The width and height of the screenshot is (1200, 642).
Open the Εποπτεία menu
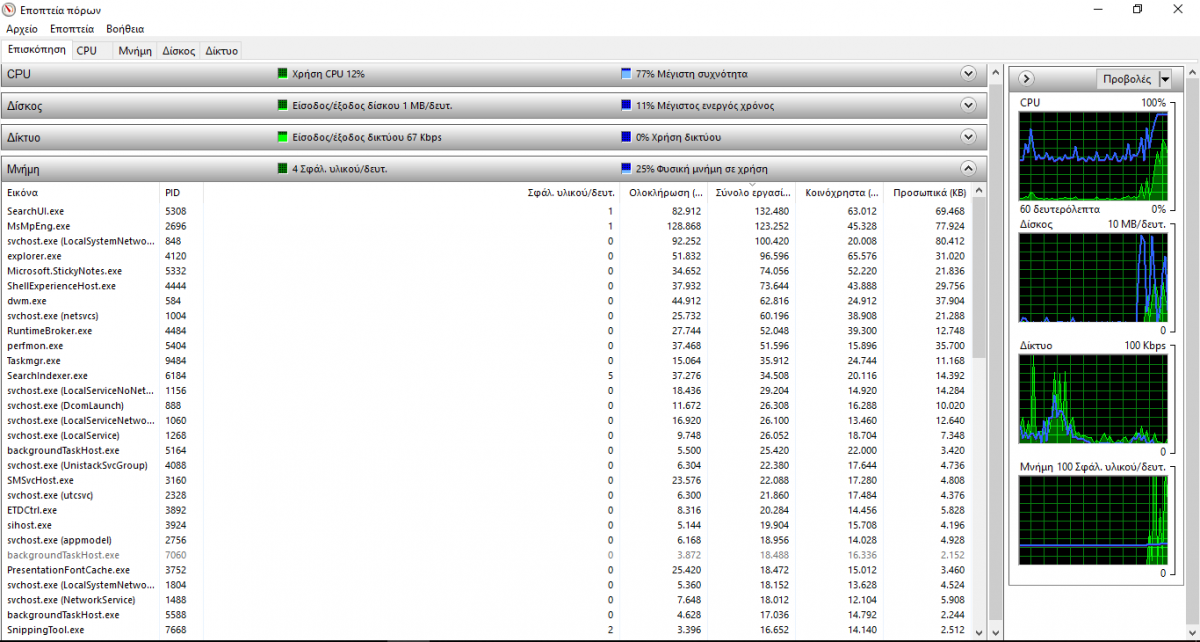coord(72,29)
